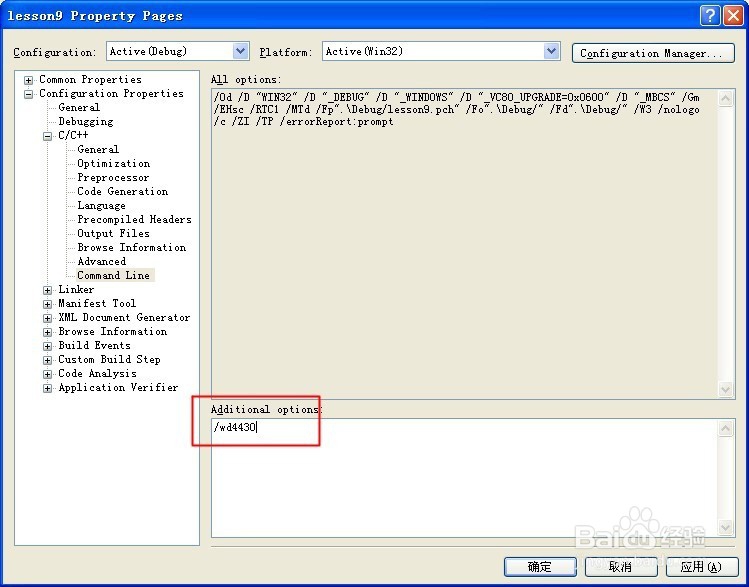
Task: Expand XML Document Generator node
Action: pos(47,318)
